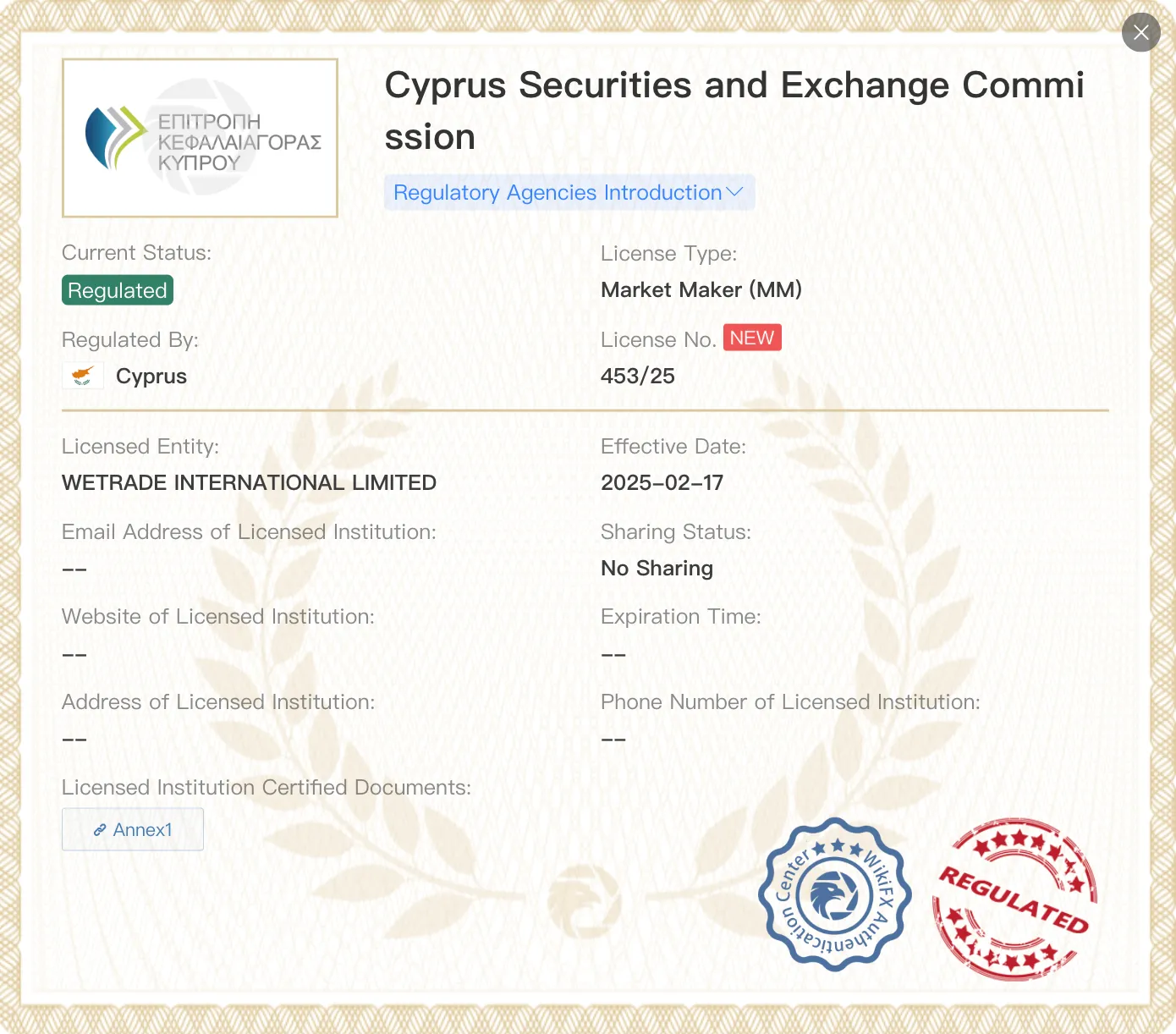This screenshot has height=1034, width=1176.
Task: Click the Cyprus flag icon
Action: pyautogui.click(x=83, y=376)
